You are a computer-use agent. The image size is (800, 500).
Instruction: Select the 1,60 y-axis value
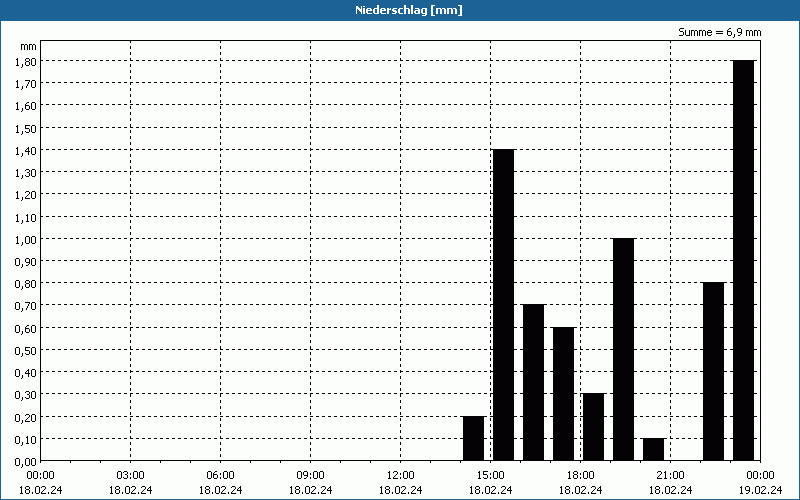tap(26, 106)
